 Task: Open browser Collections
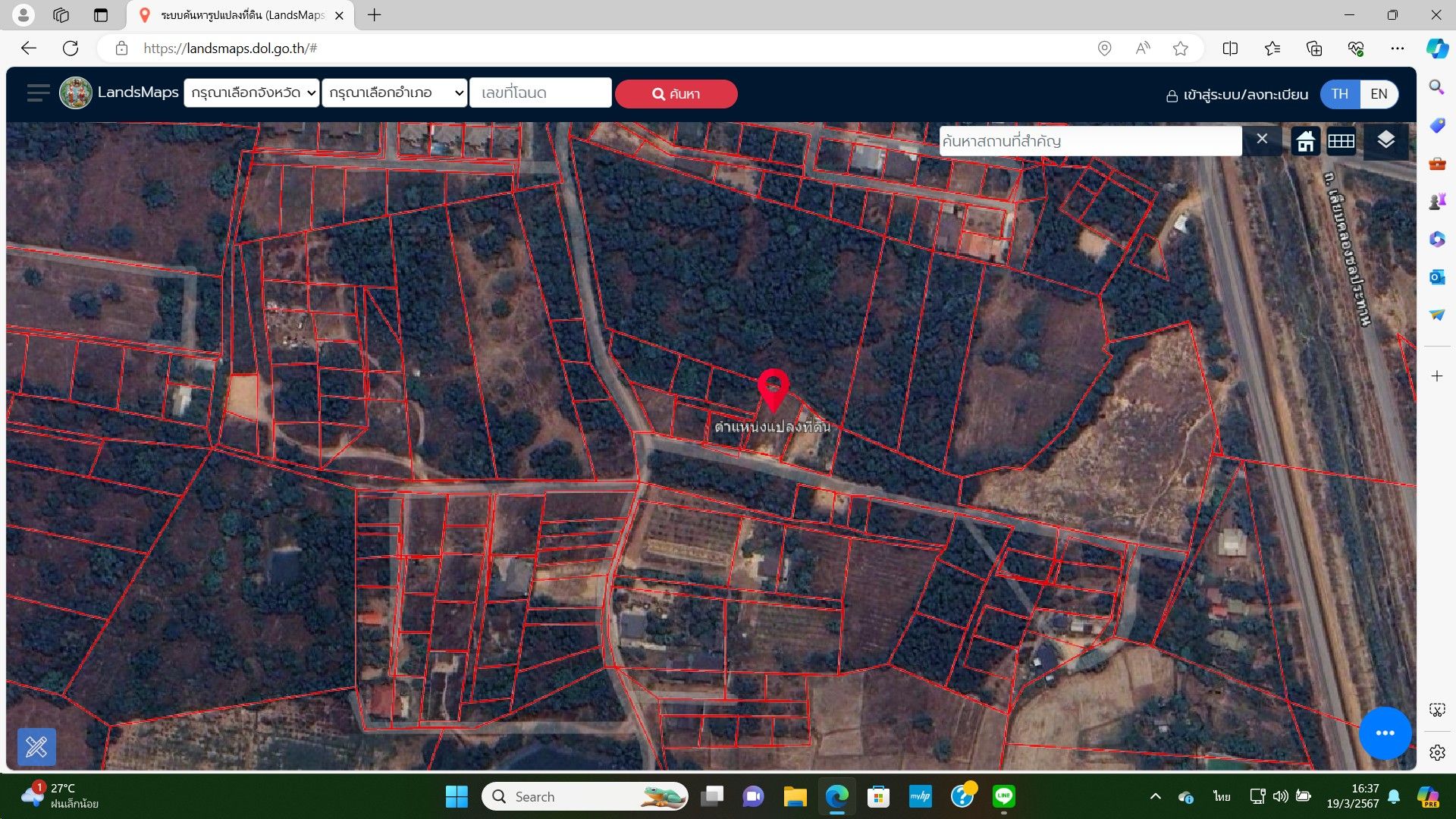coord(1314,49)
